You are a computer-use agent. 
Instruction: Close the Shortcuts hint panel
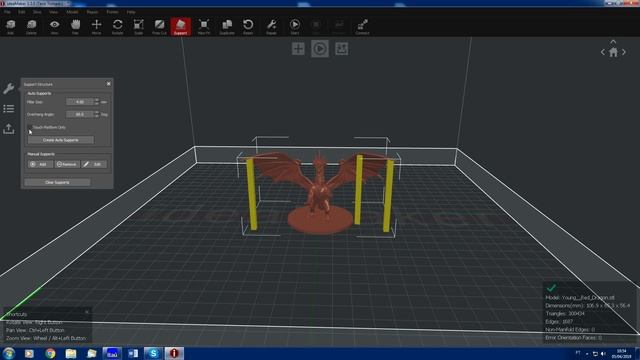click(87, 312)
